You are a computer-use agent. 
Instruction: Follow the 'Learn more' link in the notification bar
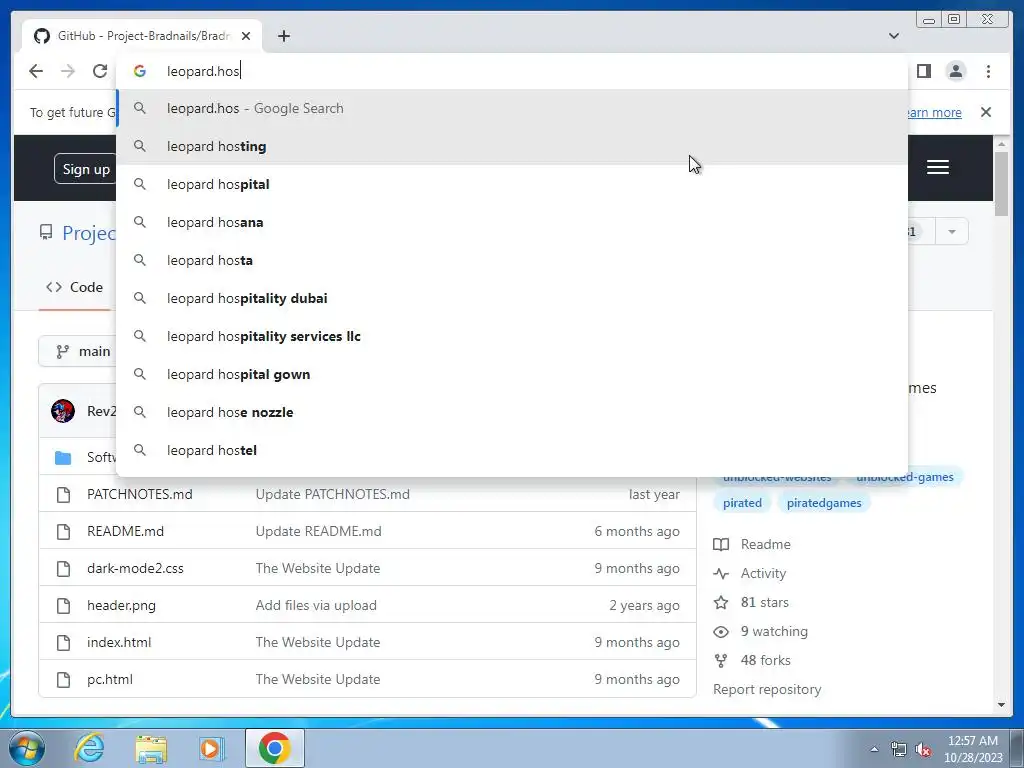tap(935, 113)
